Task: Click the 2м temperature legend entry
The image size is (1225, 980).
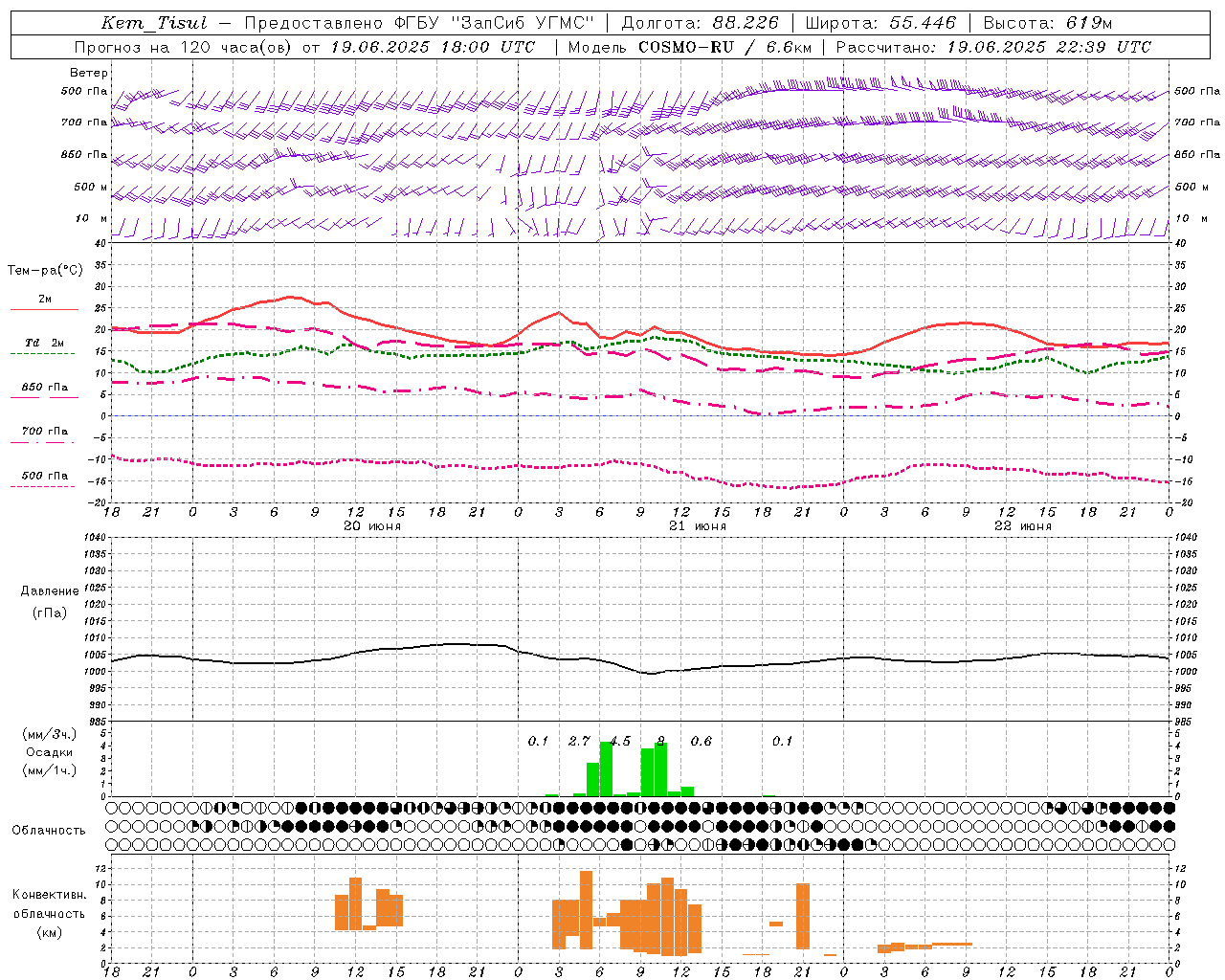Action: (x=45, y=299)
